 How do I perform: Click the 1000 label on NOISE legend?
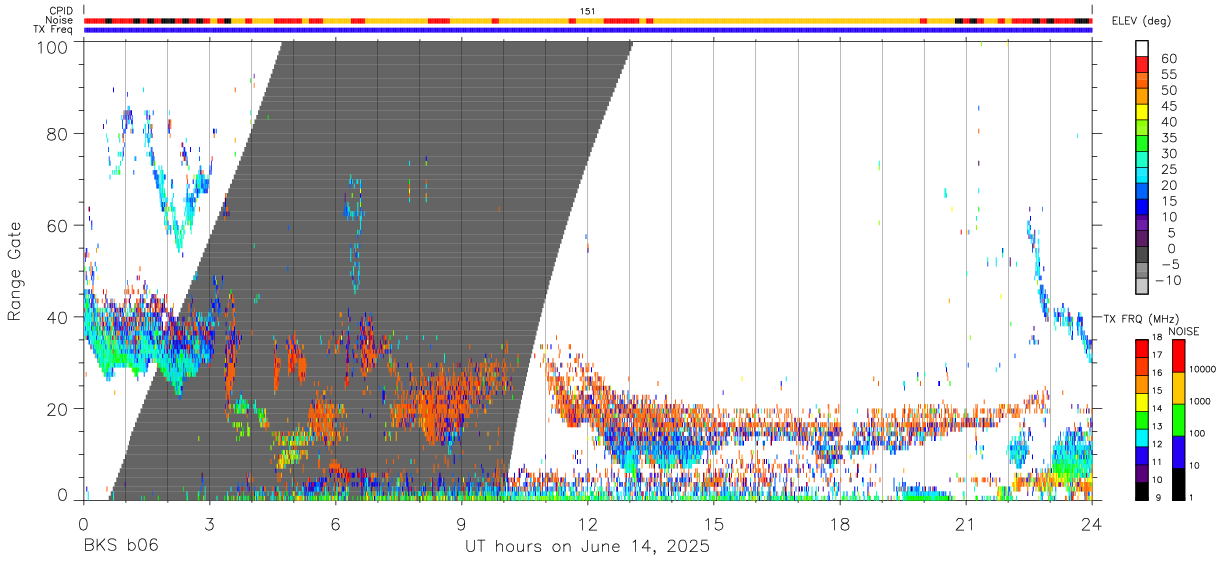1200,401
